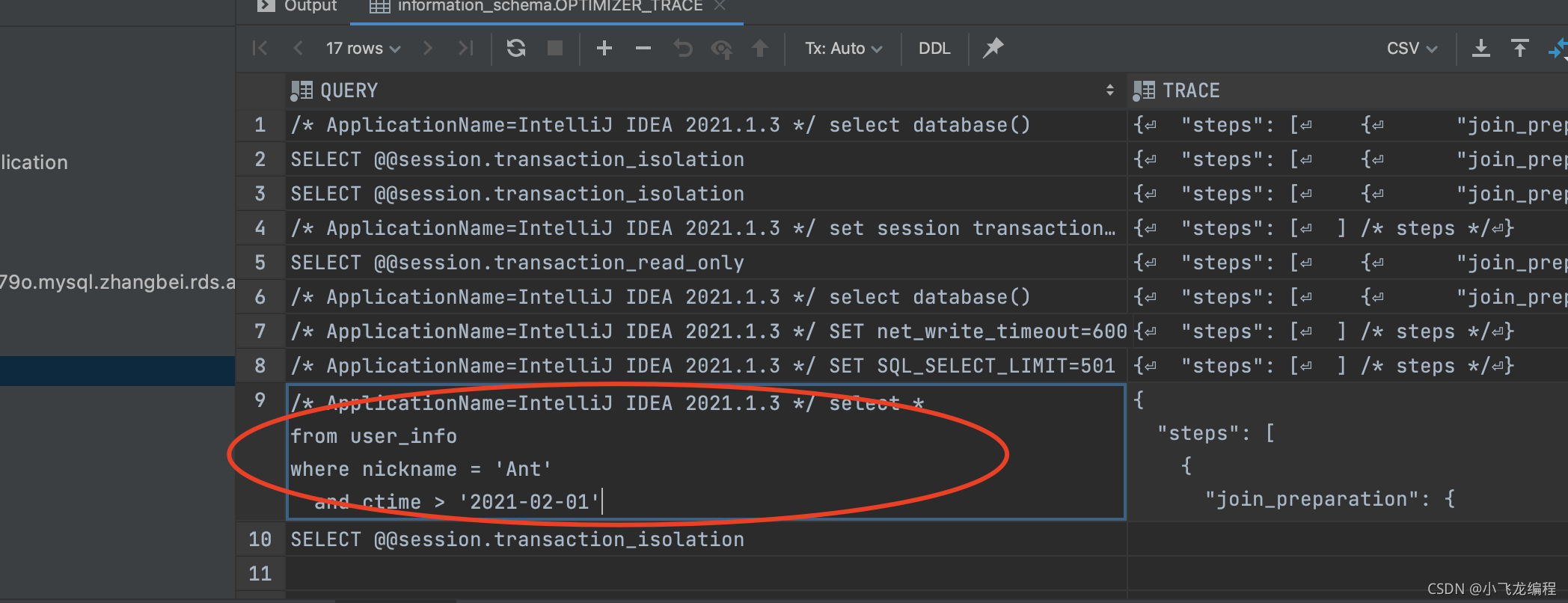1568x603 pixels.
Task: Click the 'transaction_read_only' query cell
Action: [x=705, y=263]
